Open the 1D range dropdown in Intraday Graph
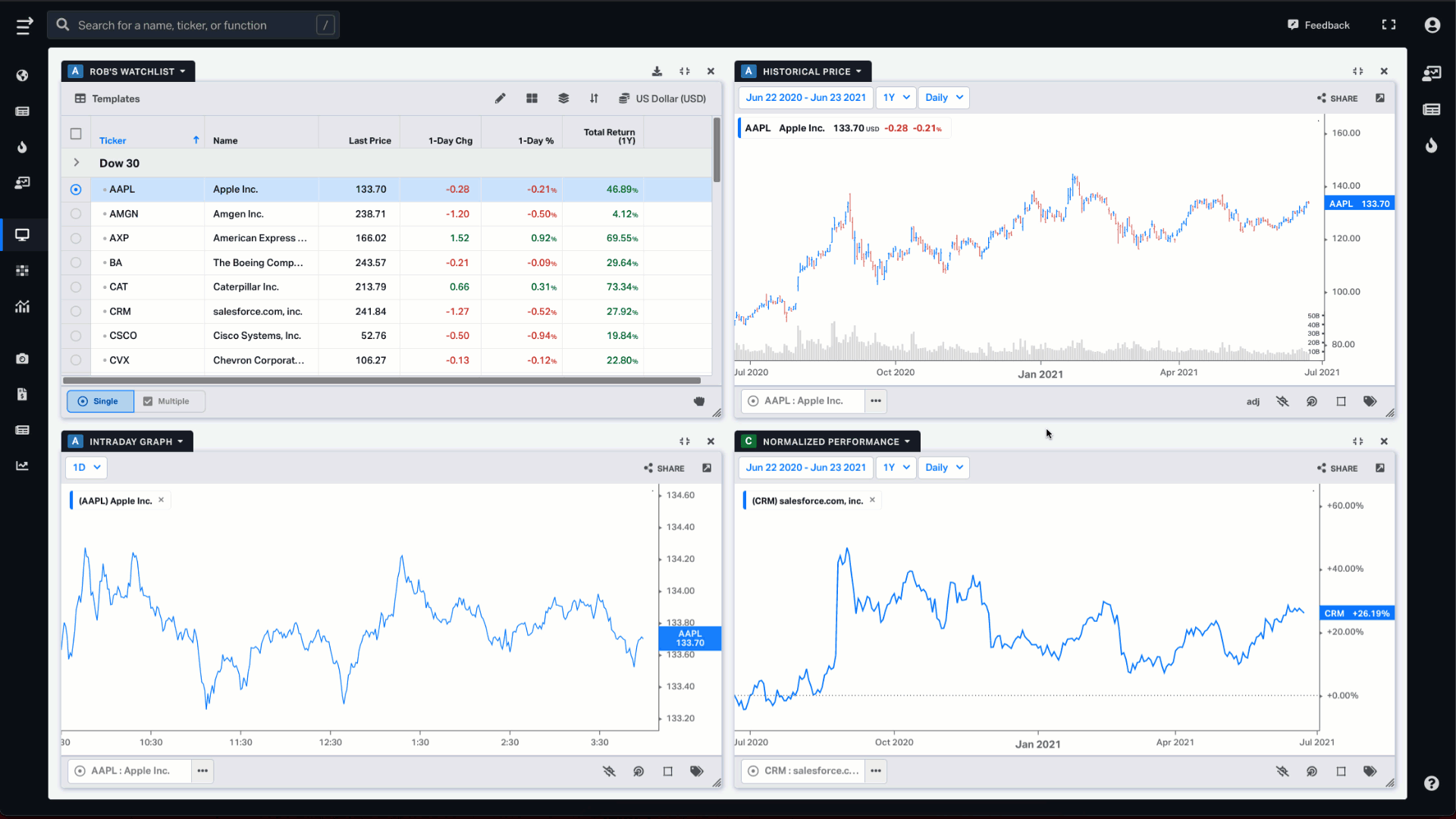Image resolution: width=1456 pixels, height=819 pixels. tap(86, 468)
